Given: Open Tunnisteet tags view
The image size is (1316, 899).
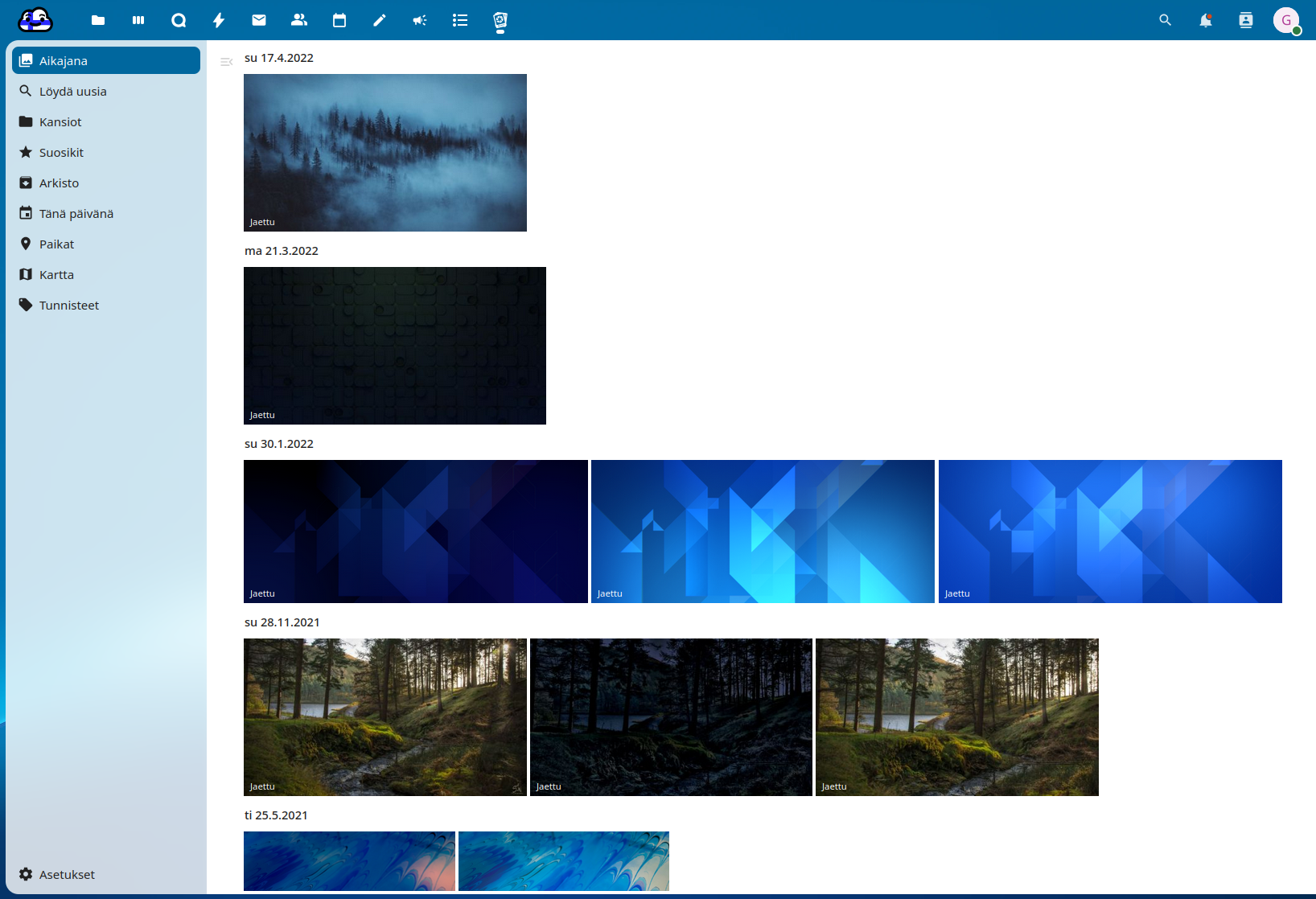Looking at the screenshot, I should (106, 305).
